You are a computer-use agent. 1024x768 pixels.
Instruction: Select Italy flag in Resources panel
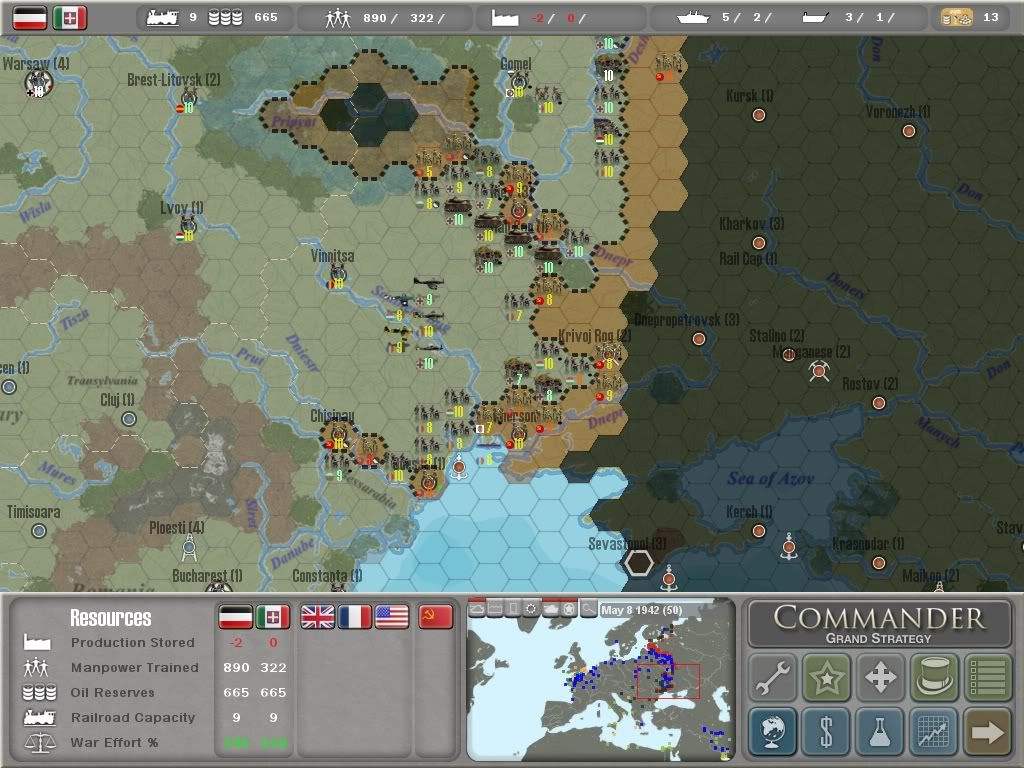(x=273, y=616)
